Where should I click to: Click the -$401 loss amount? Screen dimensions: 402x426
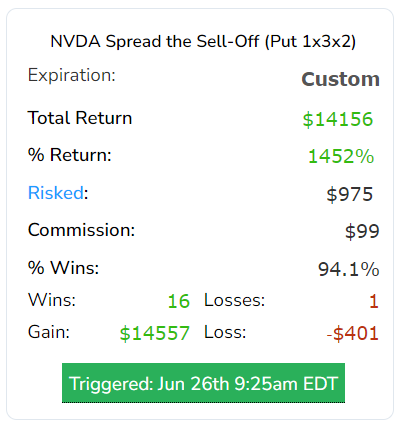click(x=353, y=333)
